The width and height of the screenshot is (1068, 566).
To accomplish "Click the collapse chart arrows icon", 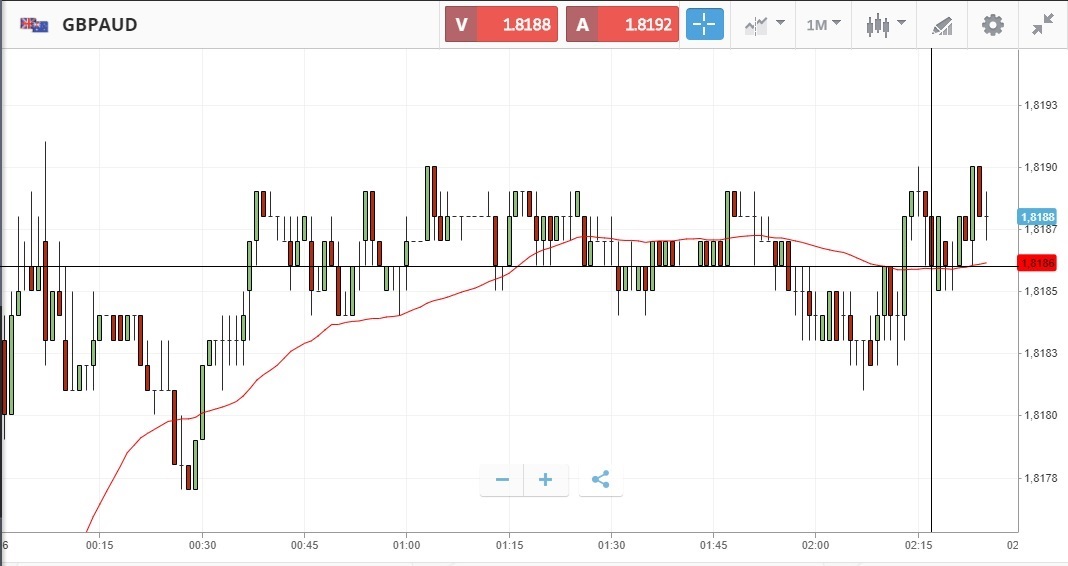I will [1043, 25].
